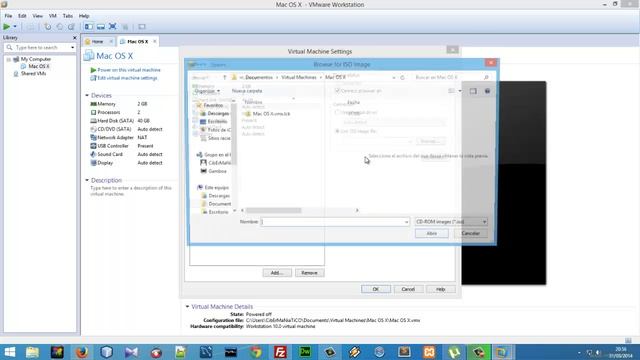Click the Cancelar button
Image resolution: width=640 pixels, height=360 pixels.
[x=471, y=233]
